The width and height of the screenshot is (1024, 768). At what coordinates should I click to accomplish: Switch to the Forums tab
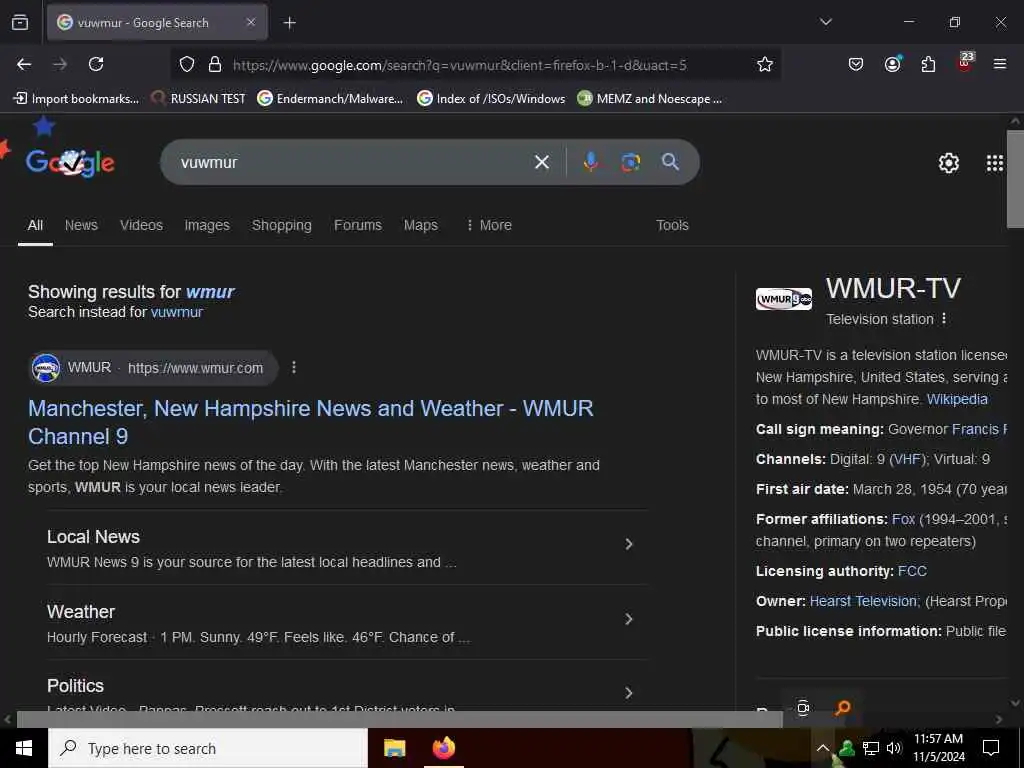click(x=358, y=225)
